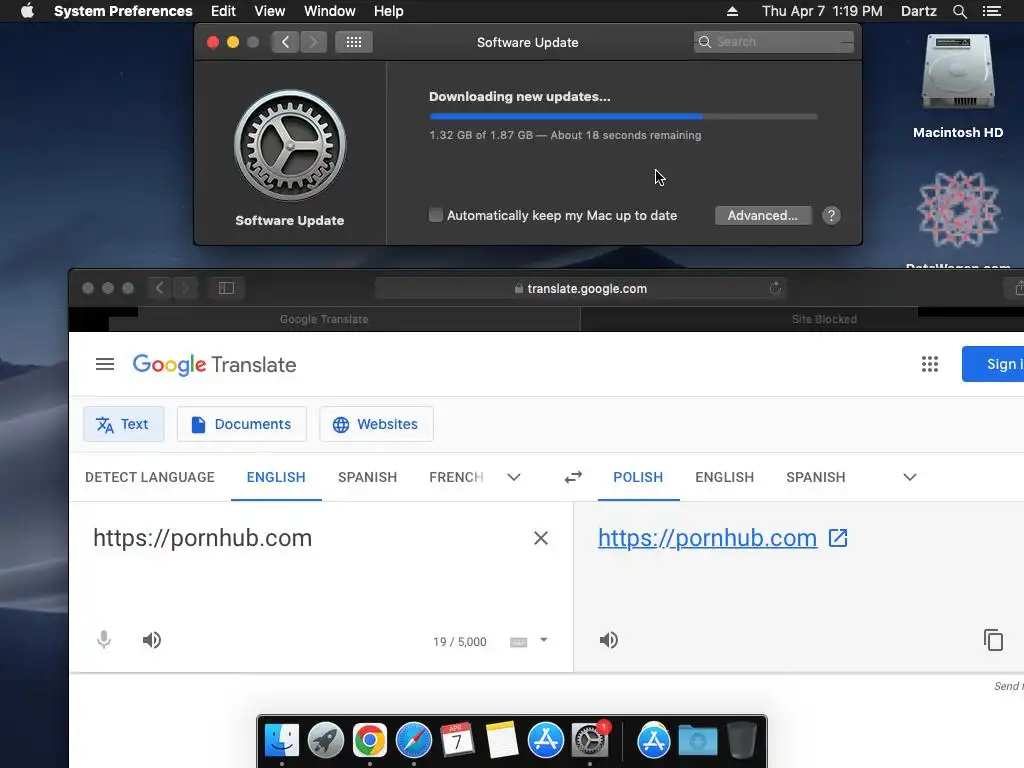Open Notes from the Dock

point(502,741)
